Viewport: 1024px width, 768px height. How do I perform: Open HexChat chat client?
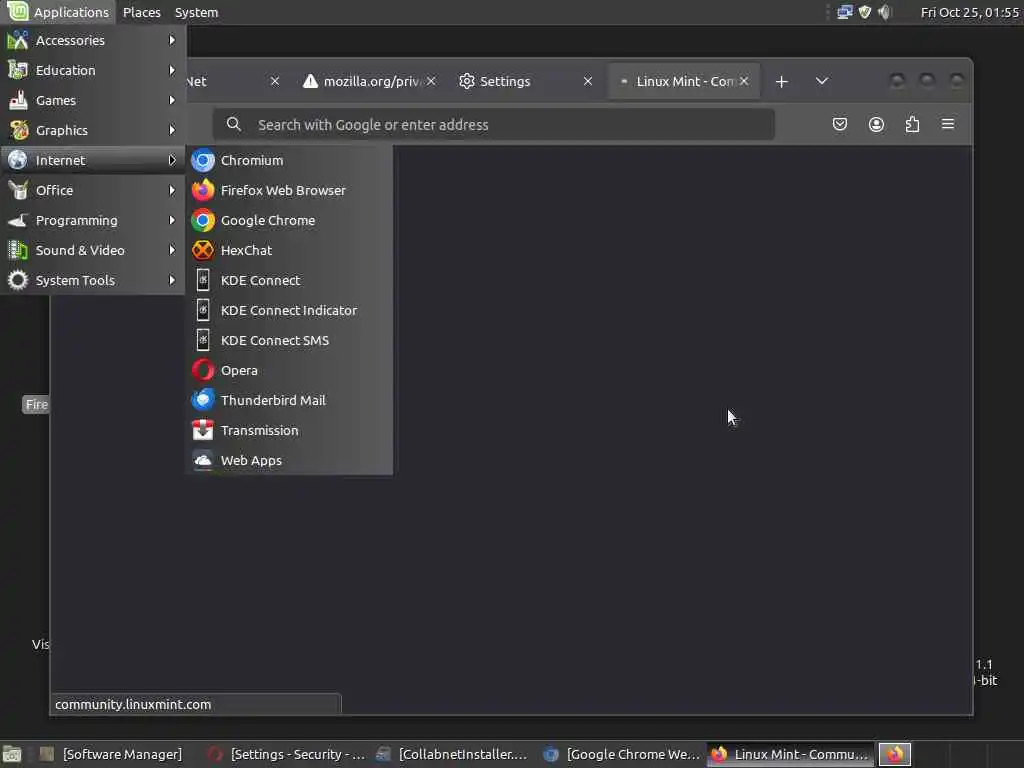coord(289,250)
